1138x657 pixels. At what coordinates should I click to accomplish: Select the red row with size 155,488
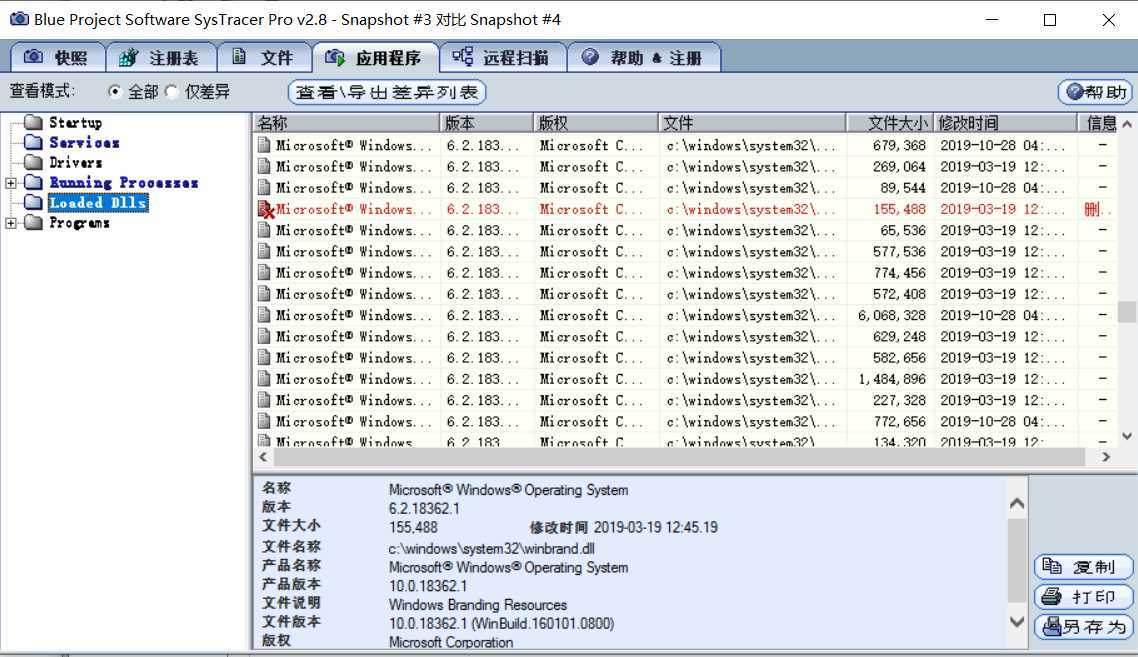tap(684, 209)
